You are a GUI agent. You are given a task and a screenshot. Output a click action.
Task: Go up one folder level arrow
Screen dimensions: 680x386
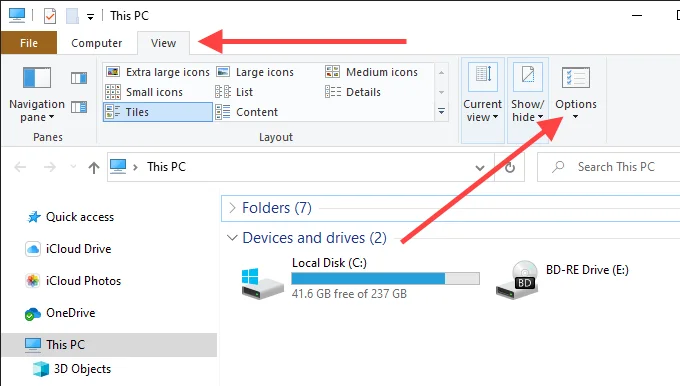point(94,167)
